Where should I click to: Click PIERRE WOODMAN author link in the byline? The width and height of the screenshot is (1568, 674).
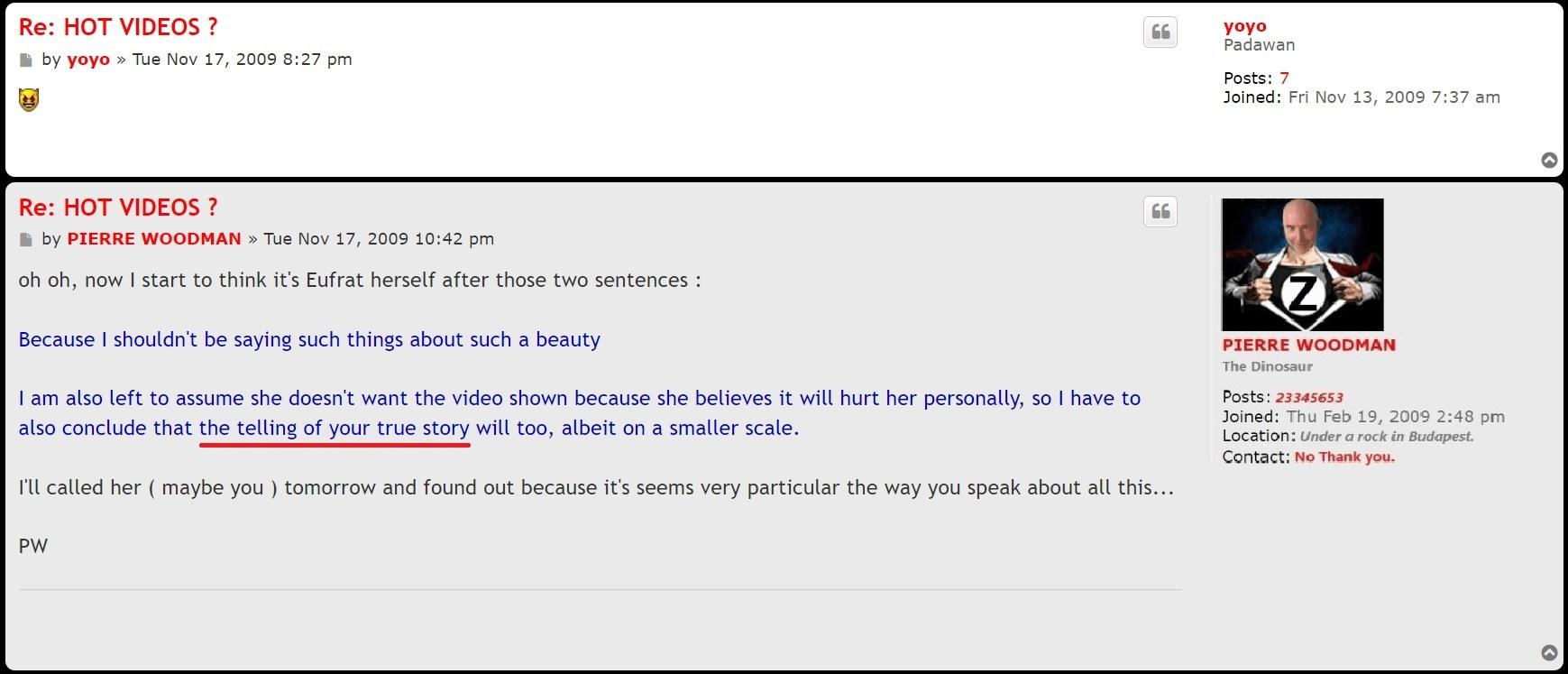[154, 239]
